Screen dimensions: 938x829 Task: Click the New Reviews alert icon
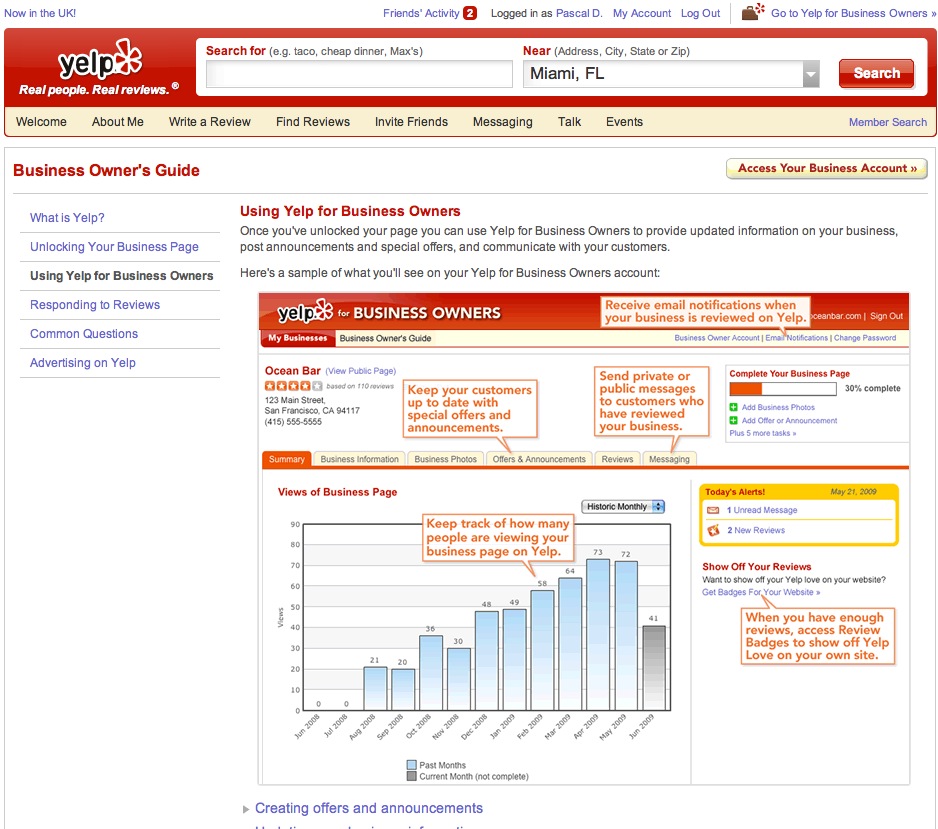click(713, 530)
